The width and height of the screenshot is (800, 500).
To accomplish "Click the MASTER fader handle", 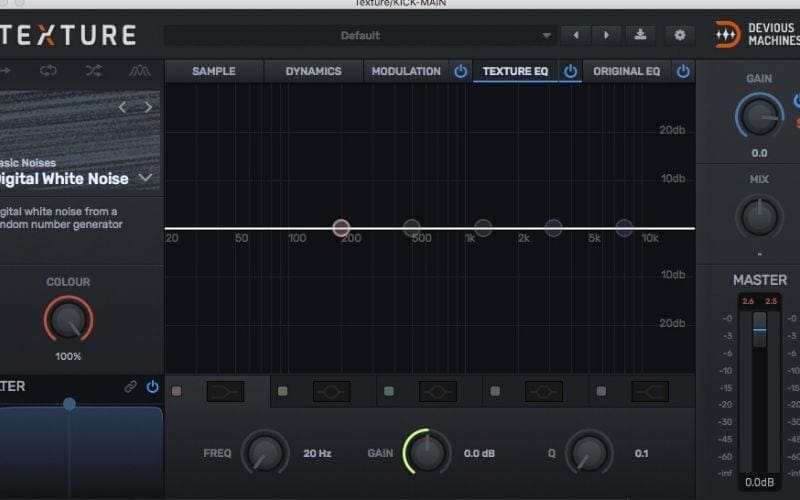I will tap(760, 330).
